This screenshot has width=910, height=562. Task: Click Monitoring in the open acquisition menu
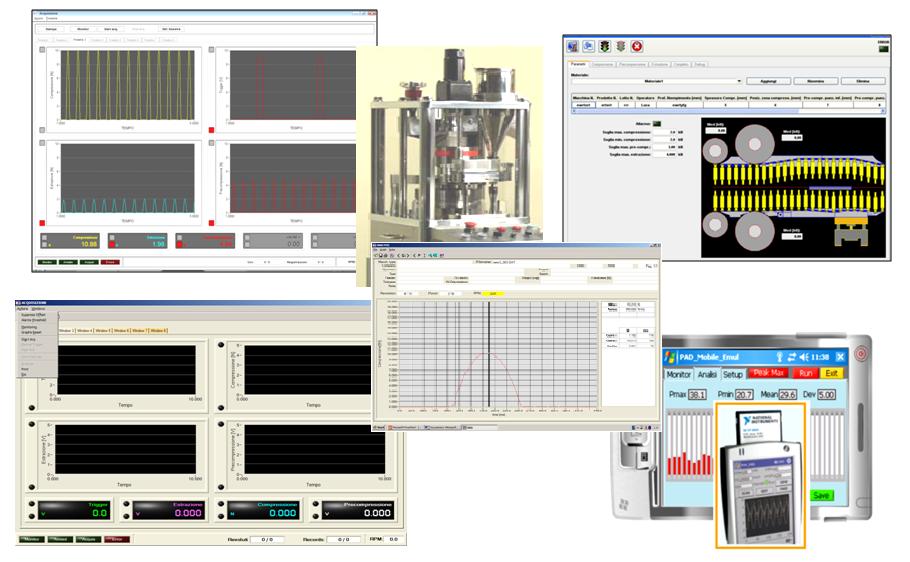point(29,327)
